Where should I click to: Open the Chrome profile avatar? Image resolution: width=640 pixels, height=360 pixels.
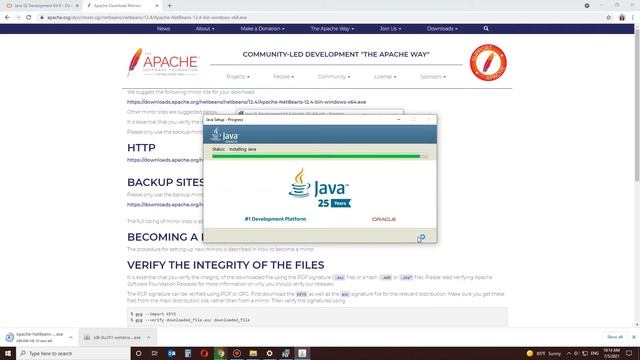point(622,18)
